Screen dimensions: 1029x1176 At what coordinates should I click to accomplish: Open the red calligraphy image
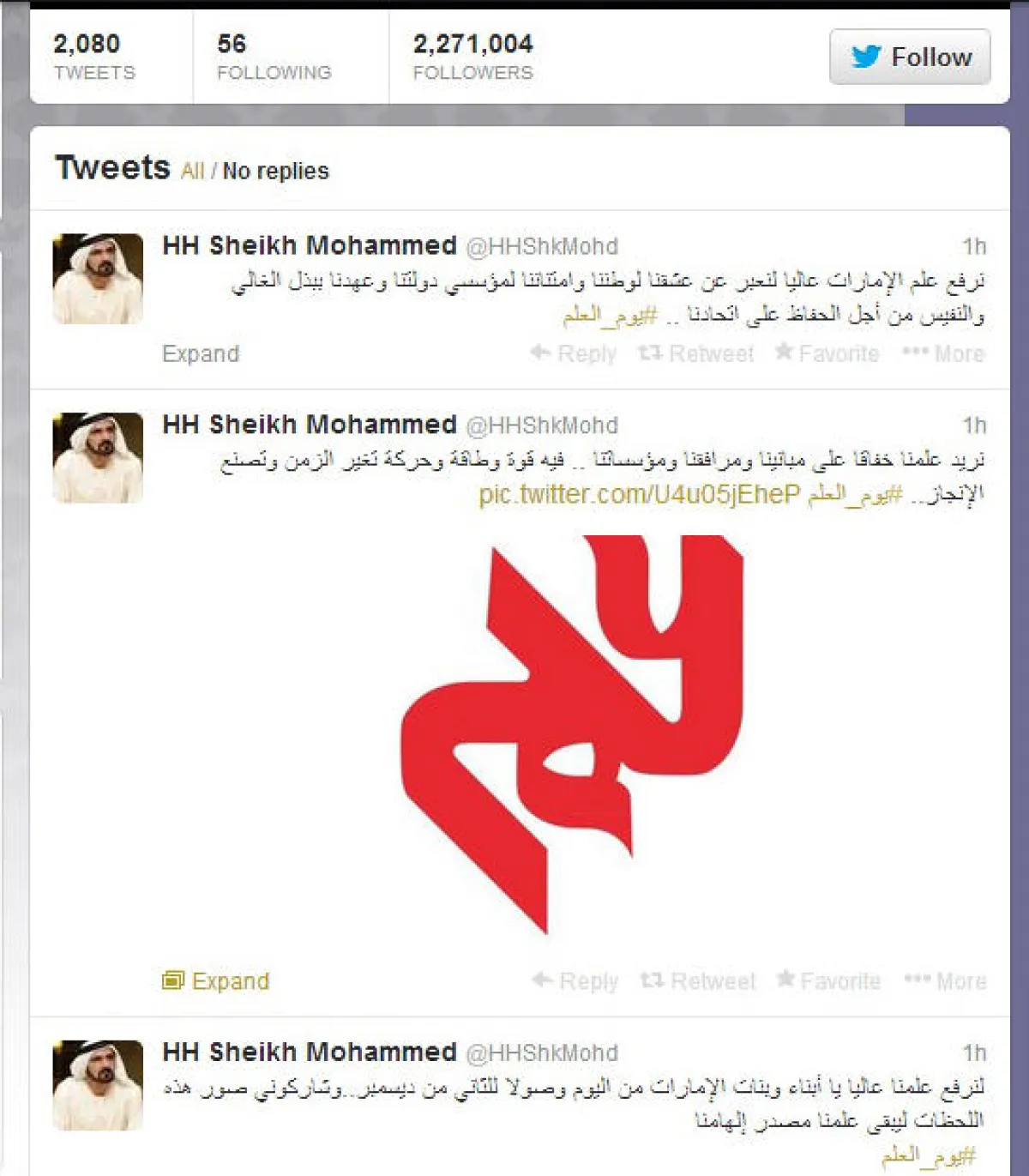572,734
